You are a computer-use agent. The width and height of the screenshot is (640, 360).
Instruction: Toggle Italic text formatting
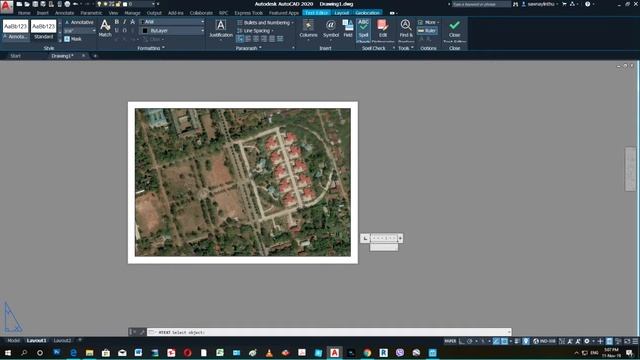click(124, 22)
